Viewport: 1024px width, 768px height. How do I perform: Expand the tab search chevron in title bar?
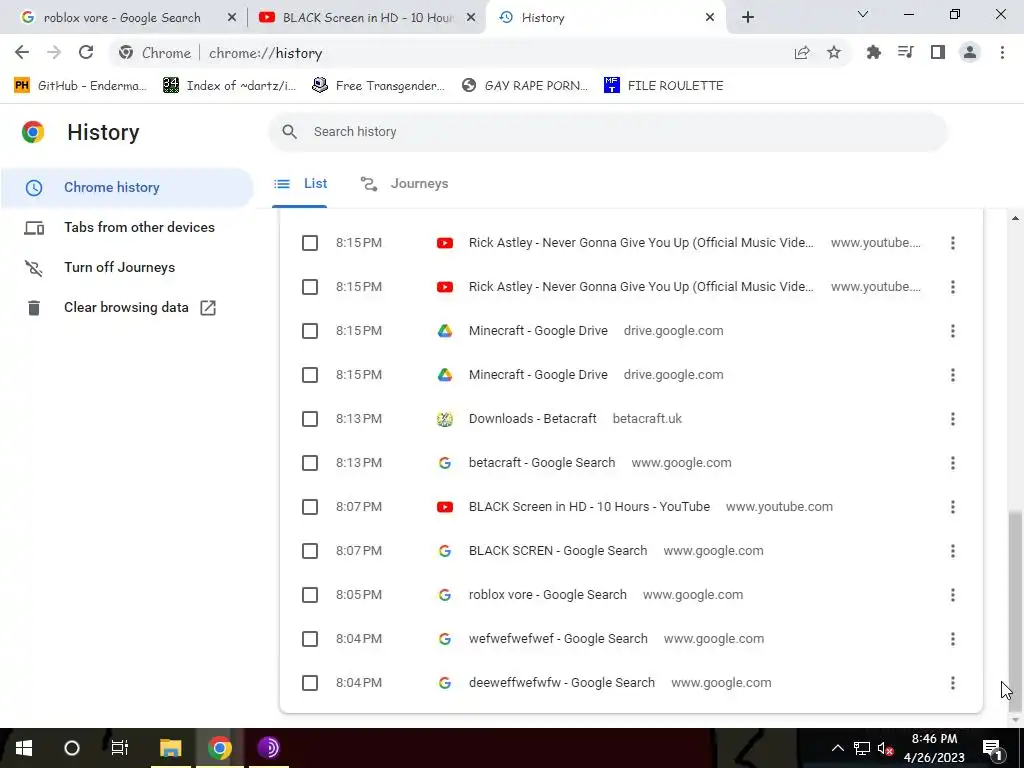coord(863,14)
